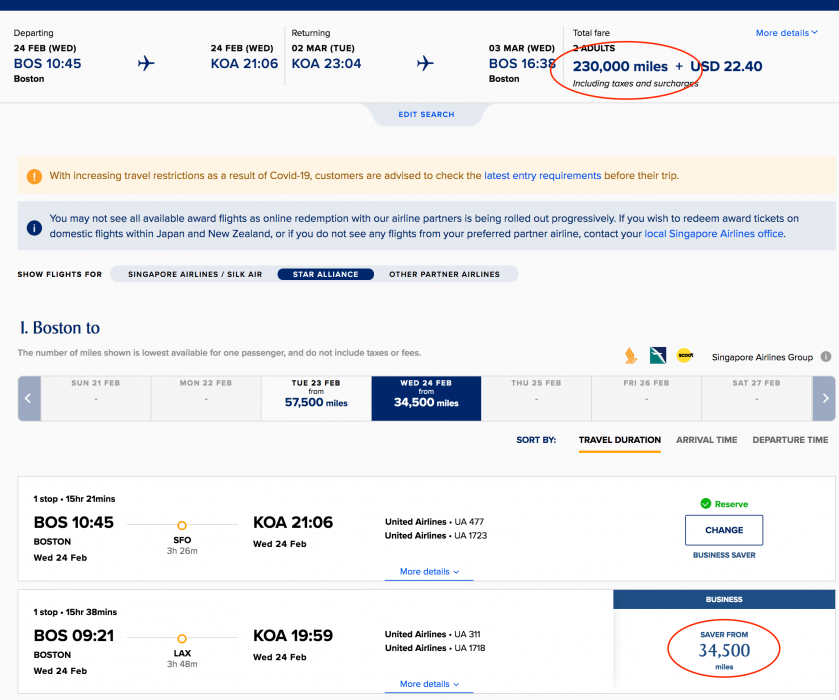Expand More details in fare summary
839x700 pixels.
tap(786, 33)
